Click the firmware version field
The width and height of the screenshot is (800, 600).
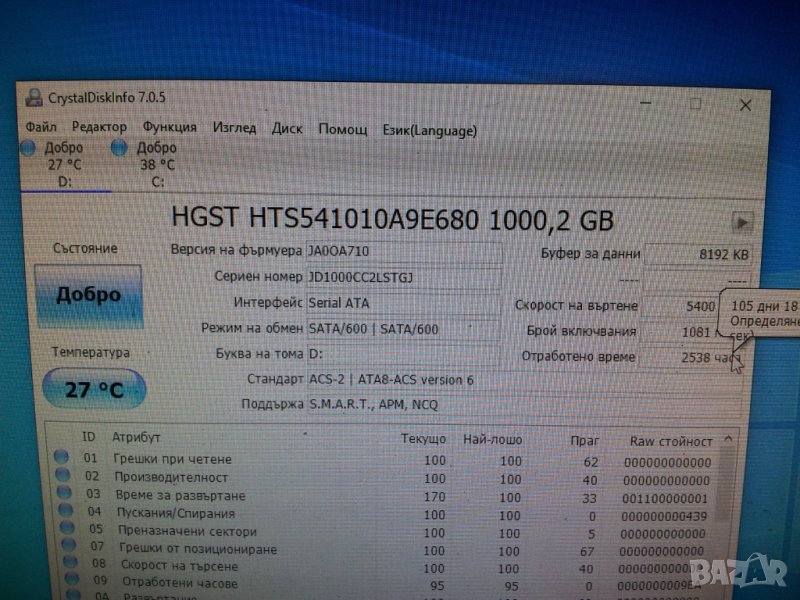pyautogui.click(x=404, y=251)
